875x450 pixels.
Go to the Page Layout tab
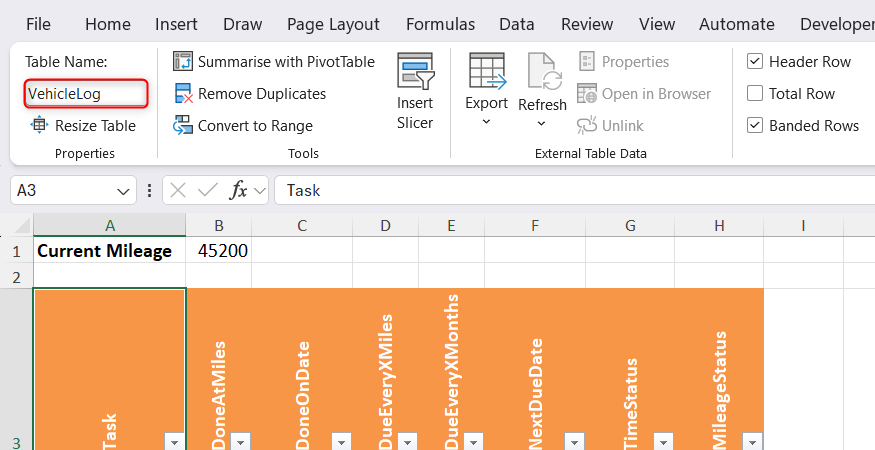(333, 25)
